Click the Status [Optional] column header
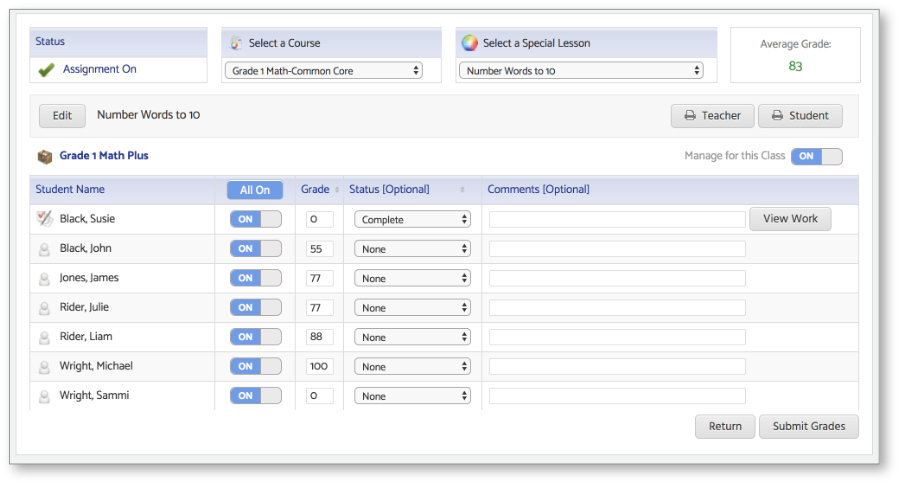Screen dimensions: 900x484 [x=389, y=189]
